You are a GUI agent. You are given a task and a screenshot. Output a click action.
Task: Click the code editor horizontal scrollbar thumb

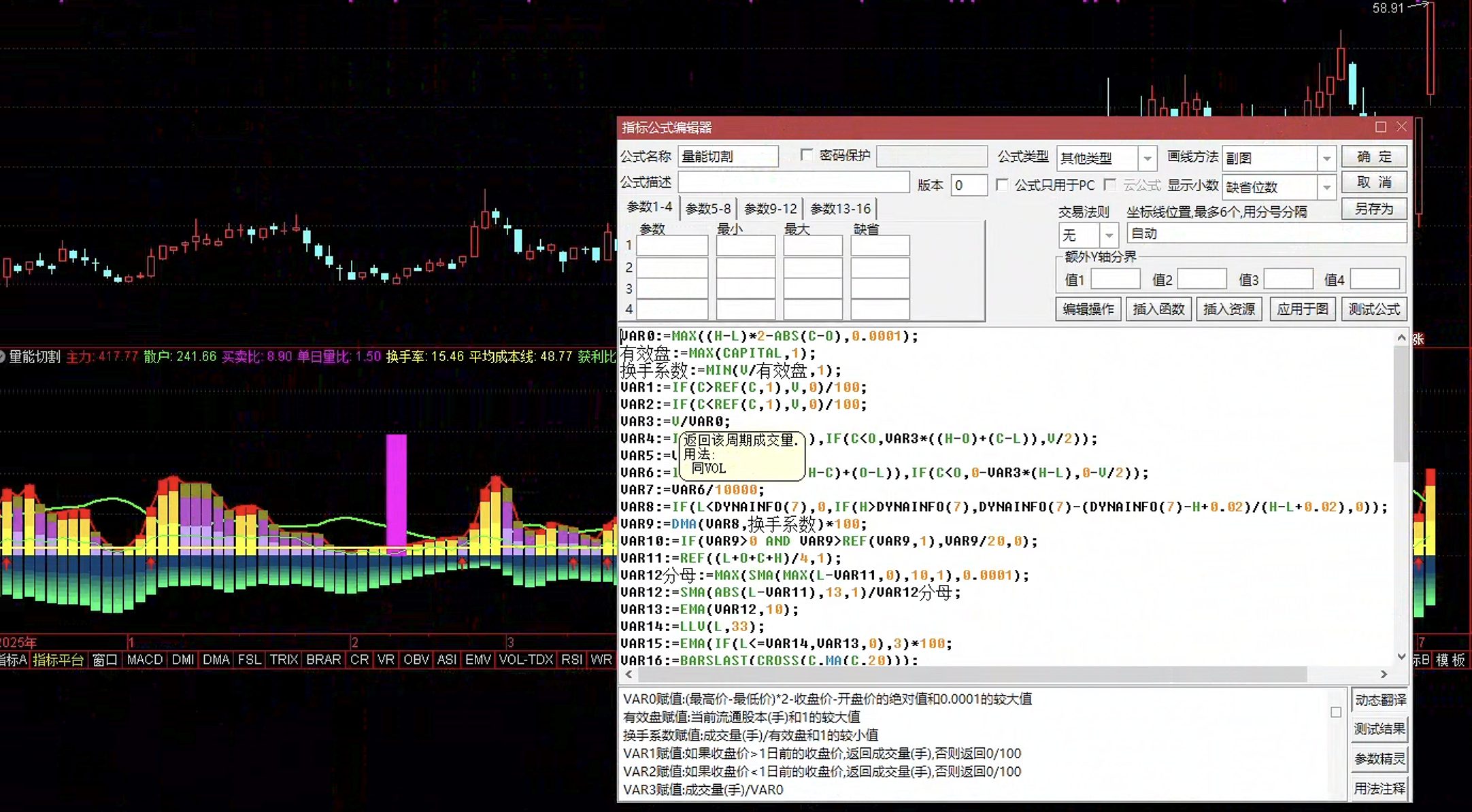click(x=971, y=674)
